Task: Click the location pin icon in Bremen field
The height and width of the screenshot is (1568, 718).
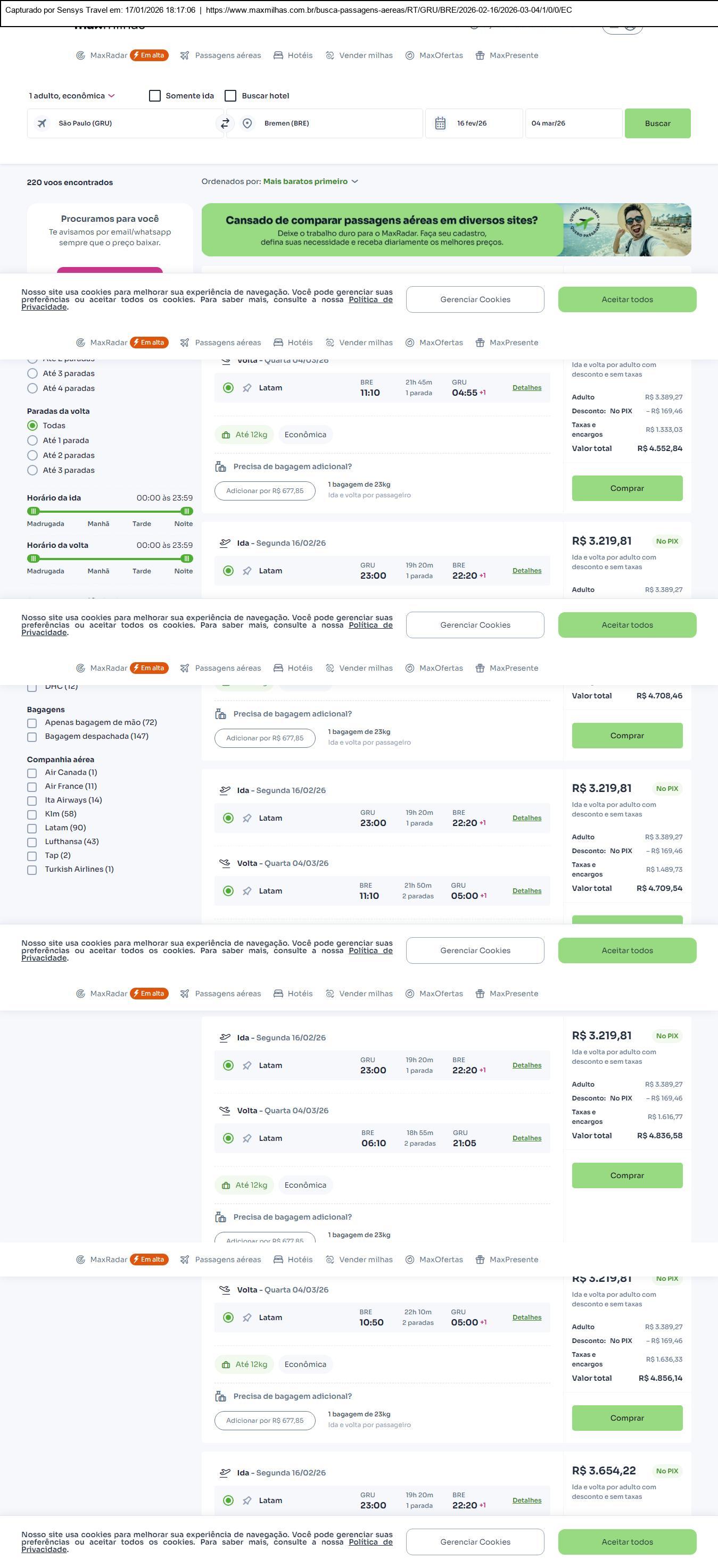Action: [247, 123]
